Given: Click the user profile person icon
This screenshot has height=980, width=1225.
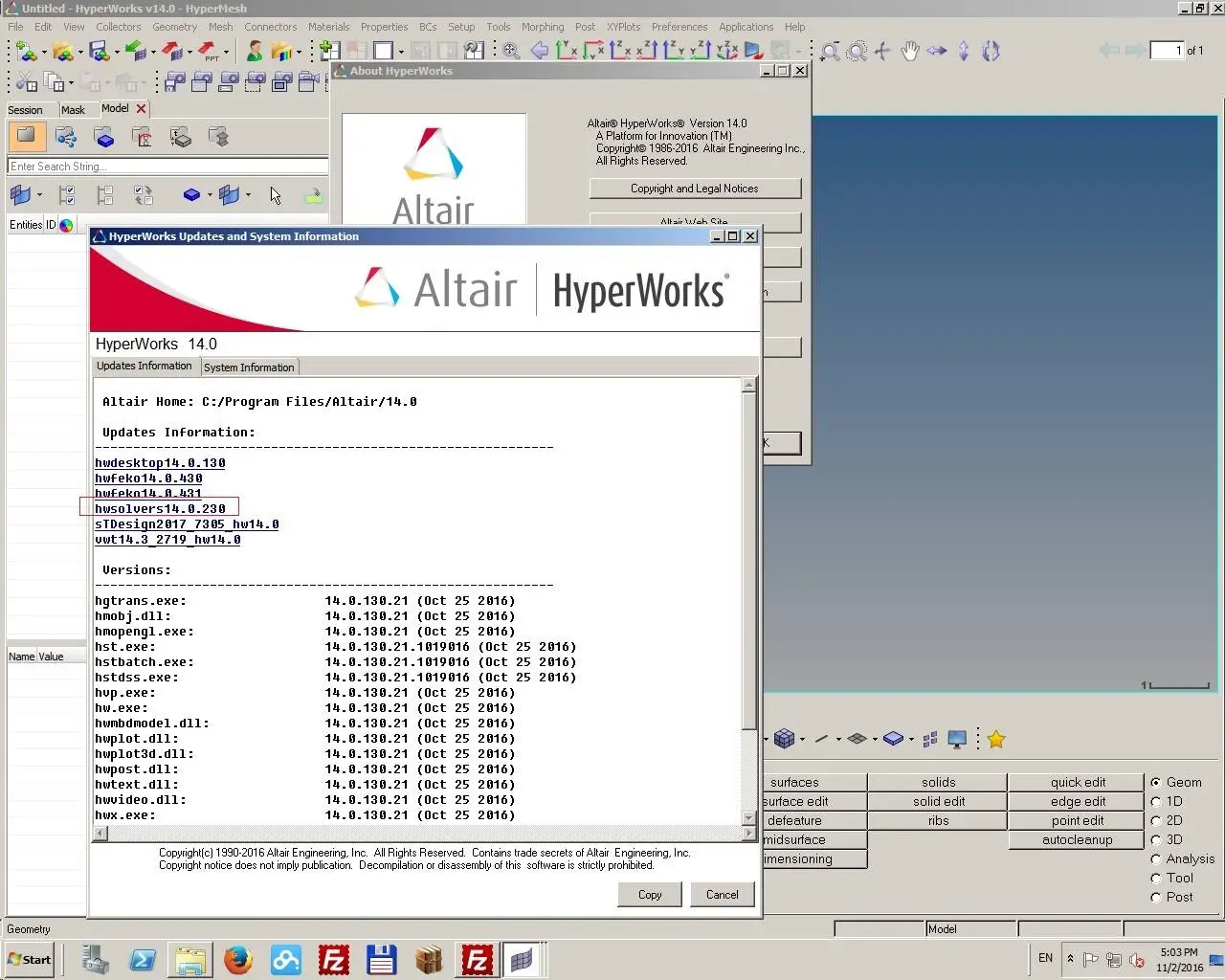Looking at the screenshot, I should coord(254,51).
